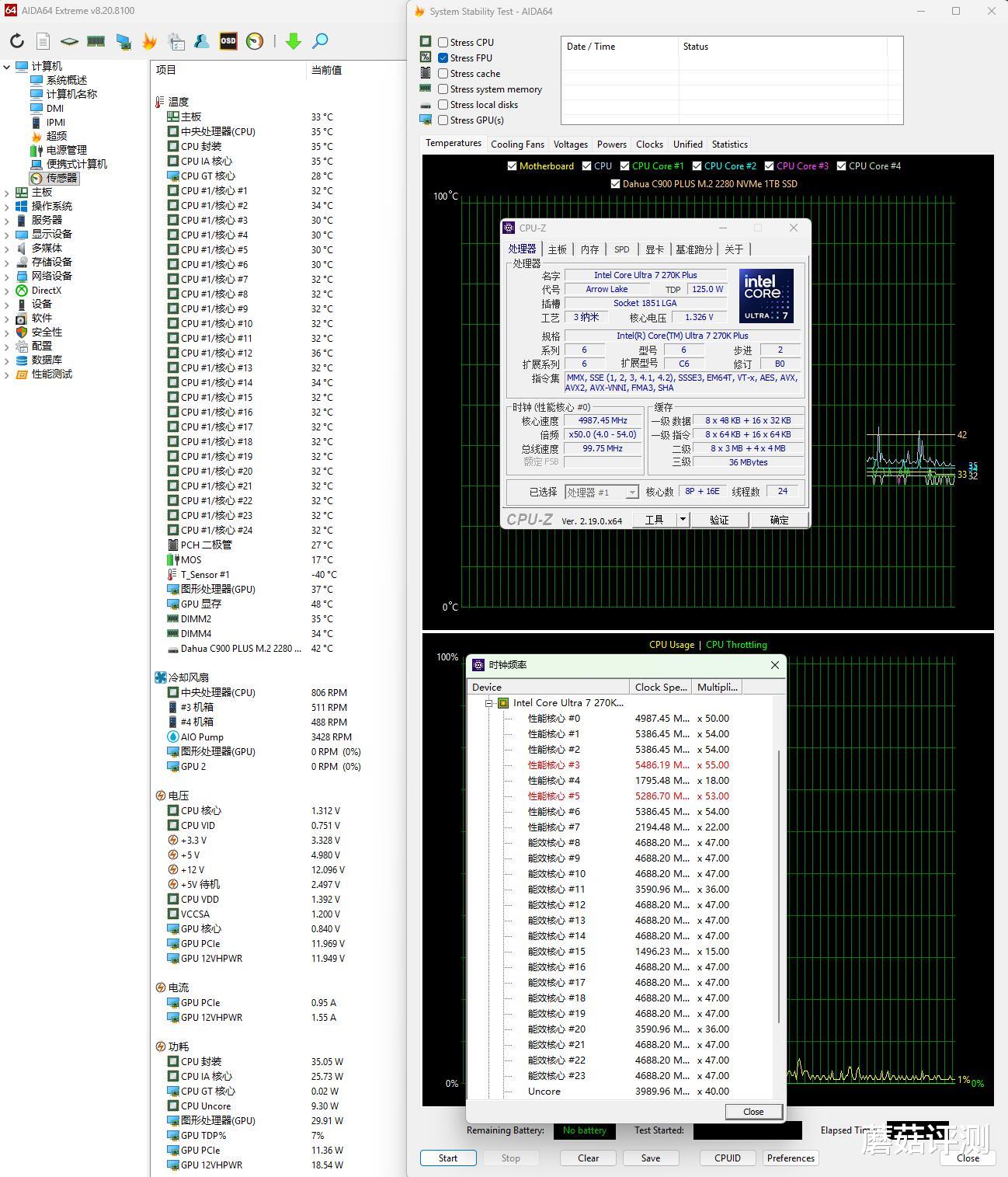The height and width of the screenshot is (1177, 1008).
Task: Click the vertical scrollbar in 时钟频率 window
Action: coord(778,886)
